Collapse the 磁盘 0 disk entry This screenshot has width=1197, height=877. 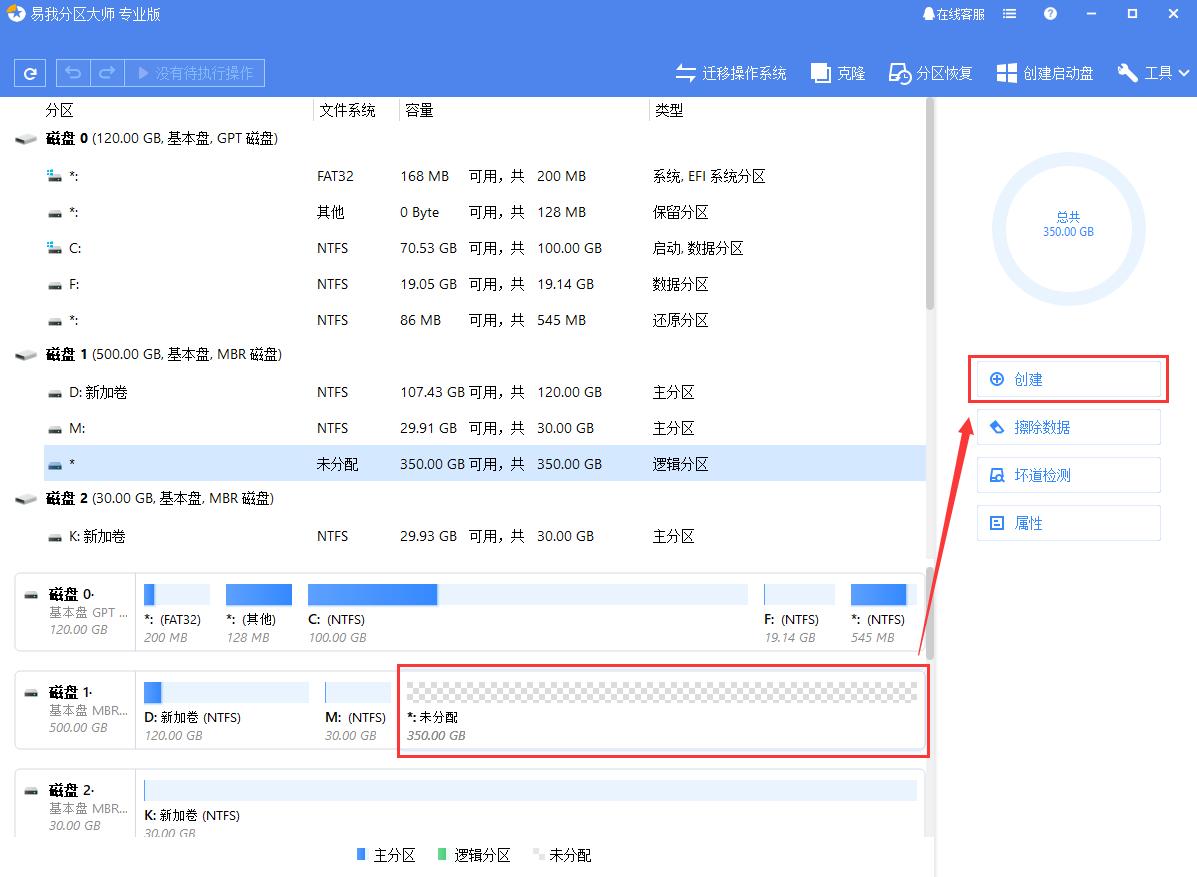click(x=26, y=138)
